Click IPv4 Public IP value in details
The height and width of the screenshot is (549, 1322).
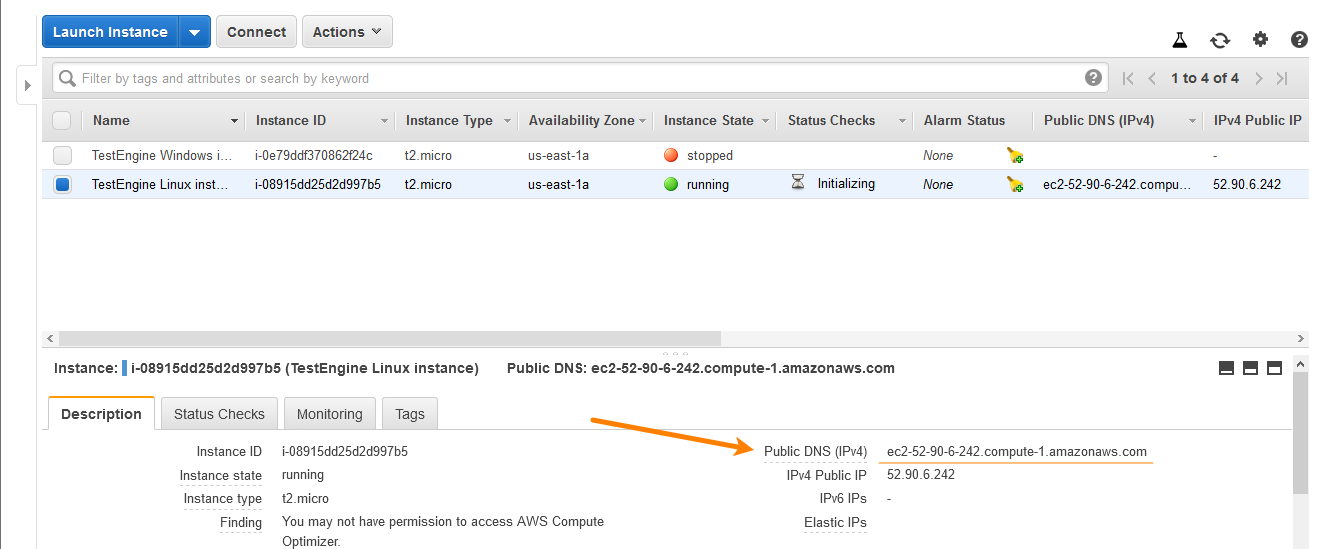pyautogui.click(x=921, y=475)
